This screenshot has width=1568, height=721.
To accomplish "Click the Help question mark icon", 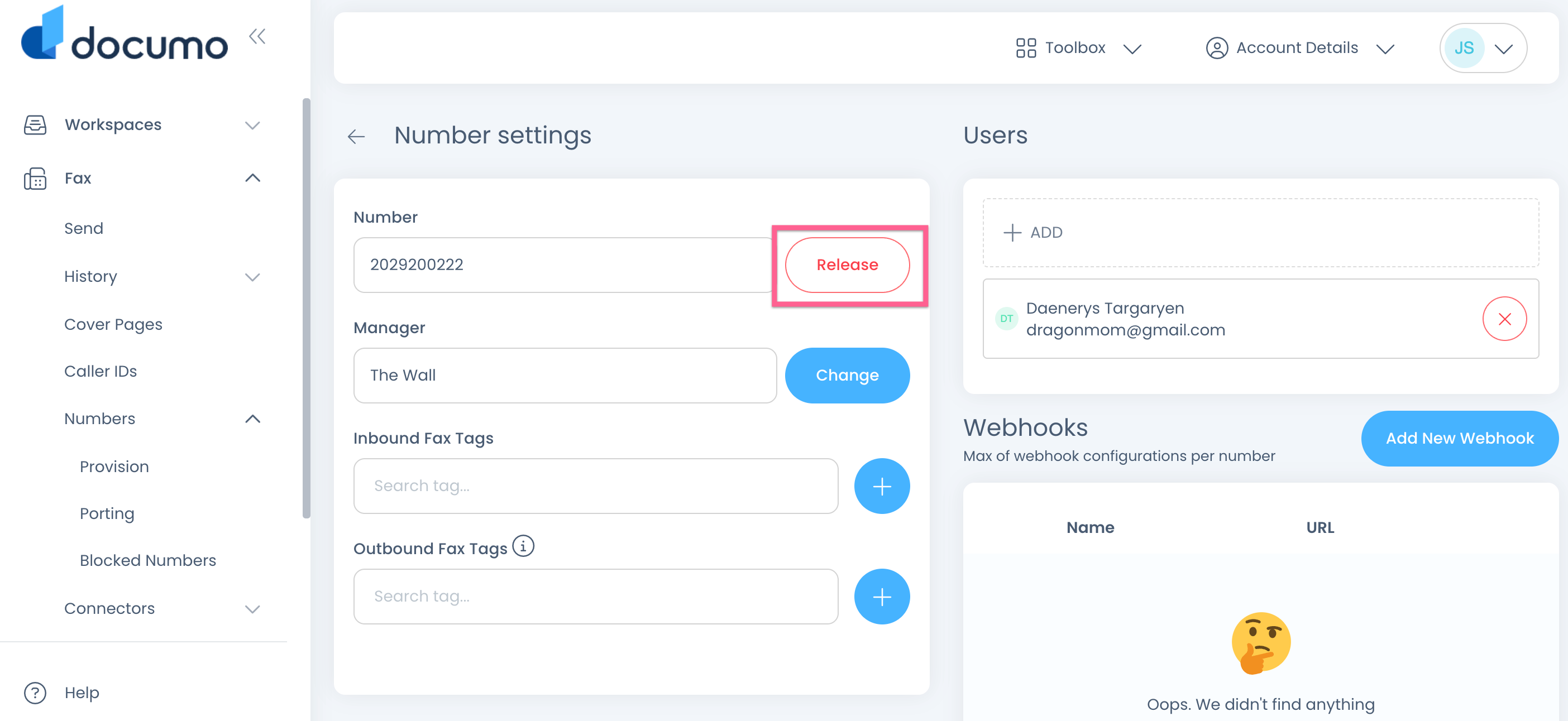I will 35,693.
